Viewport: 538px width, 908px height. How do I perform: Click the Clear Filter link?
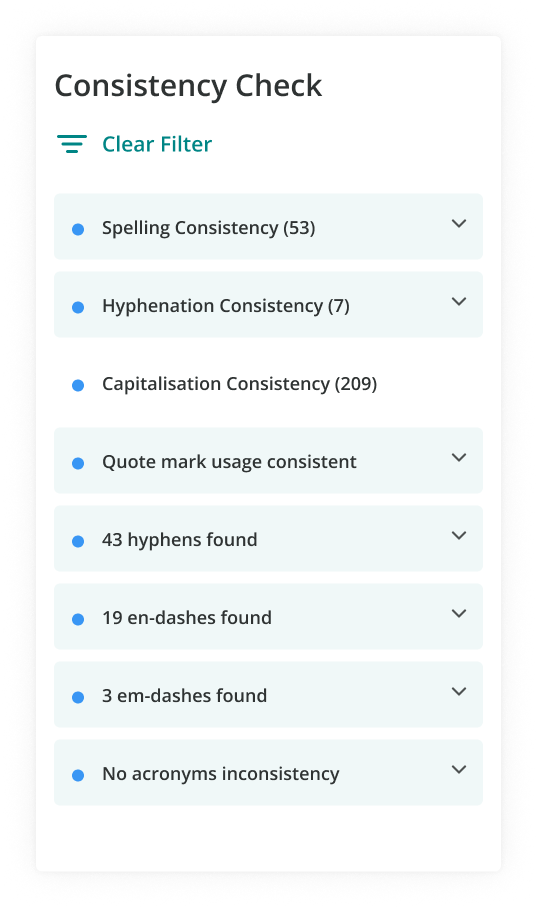[157, 144]
